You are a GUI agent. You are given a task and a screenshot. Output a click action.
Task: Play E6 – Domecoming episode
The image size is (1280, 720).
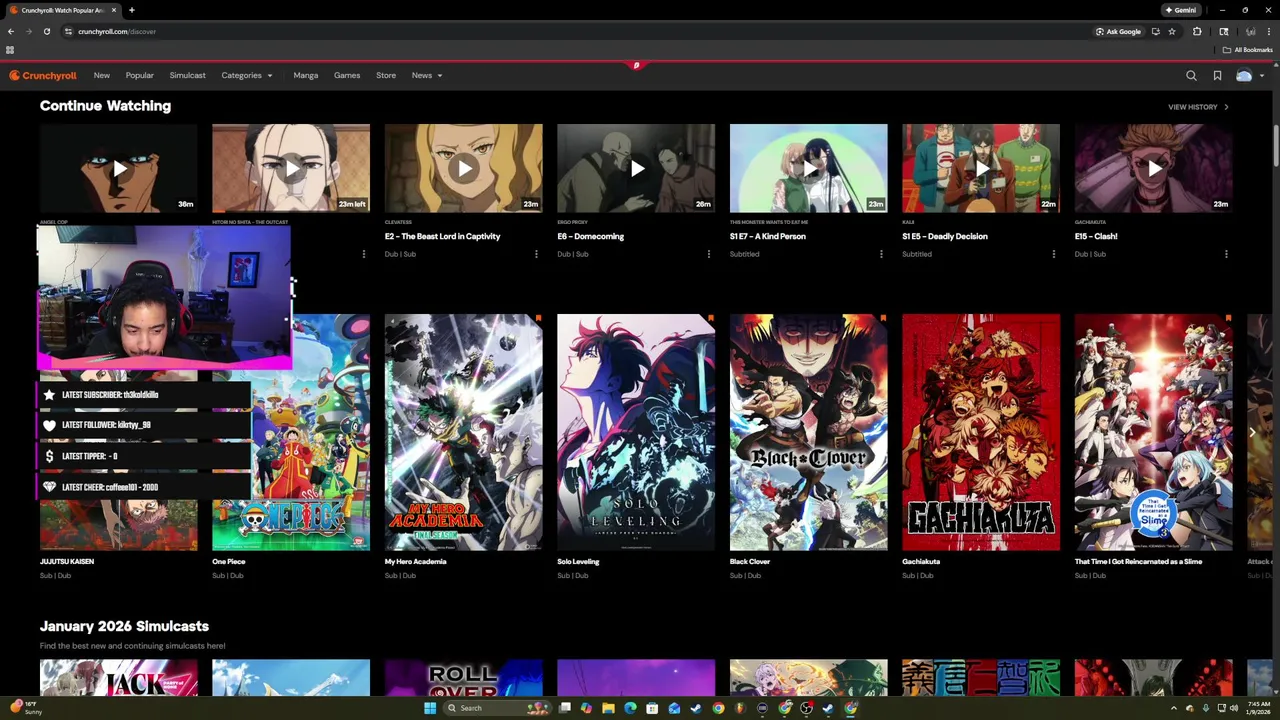coord(636,168)
